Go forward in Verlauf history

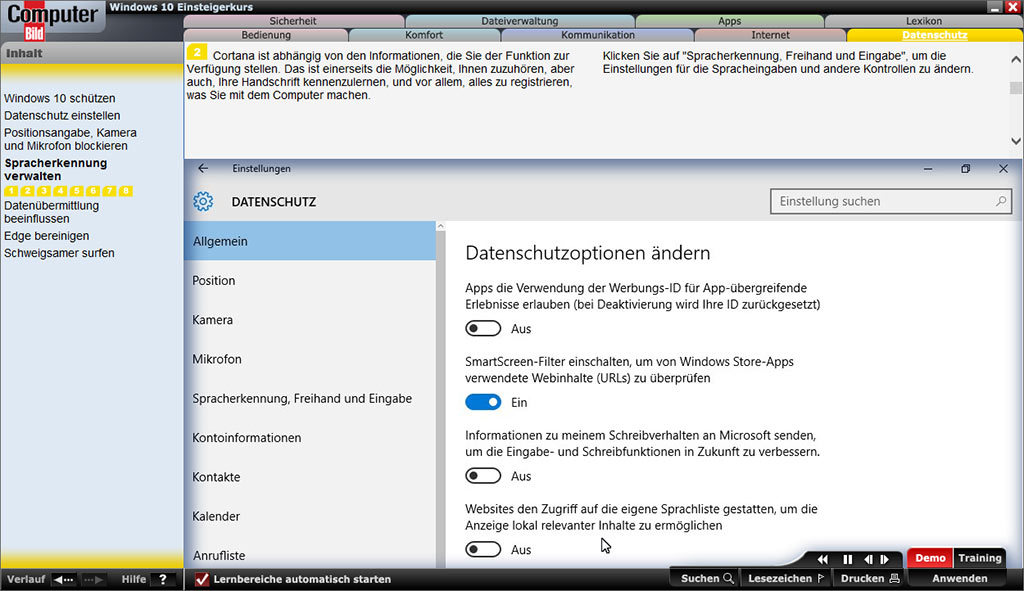pos(93,579)
